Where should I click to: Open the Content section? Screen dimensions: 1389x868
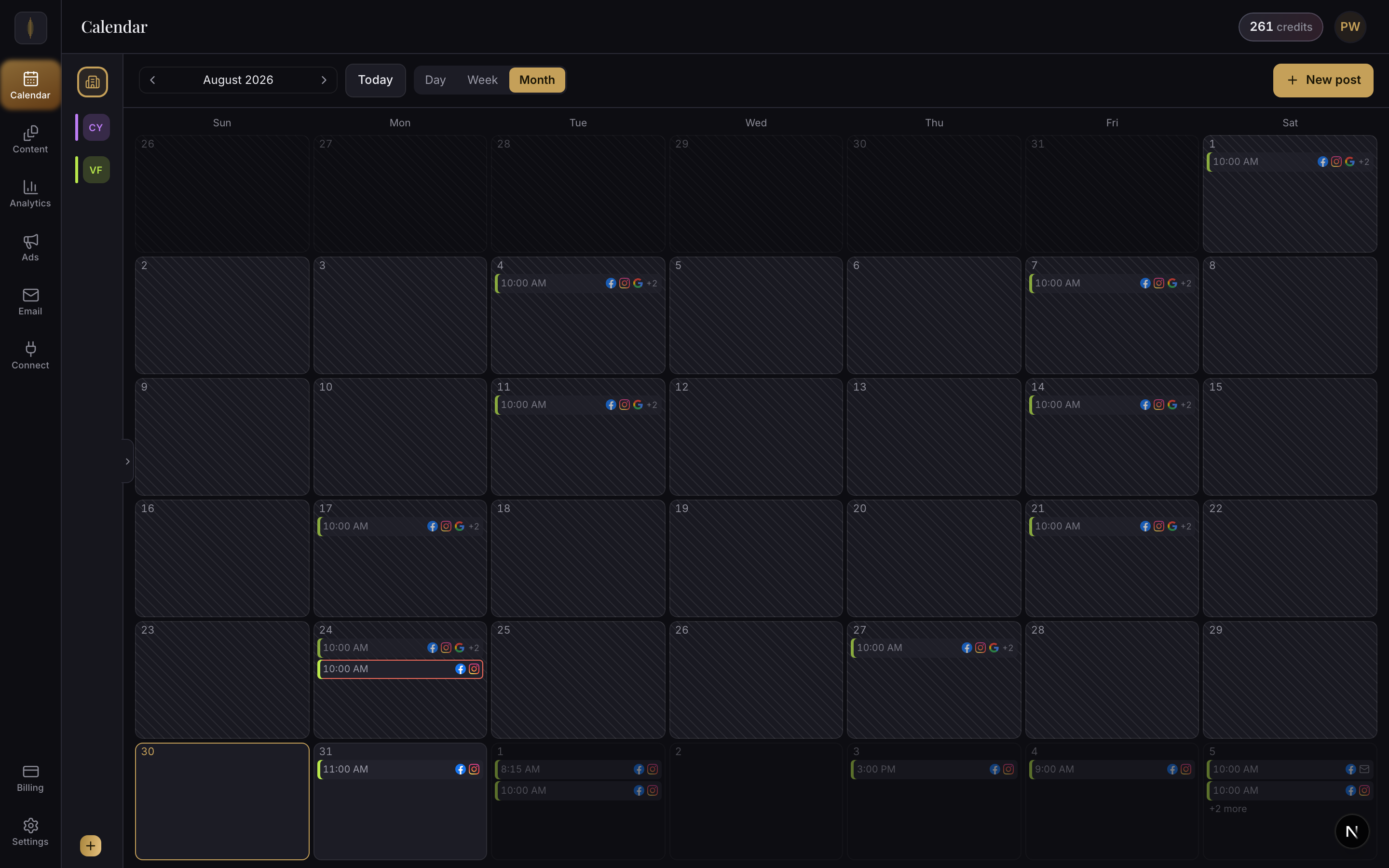click(30, 139)
